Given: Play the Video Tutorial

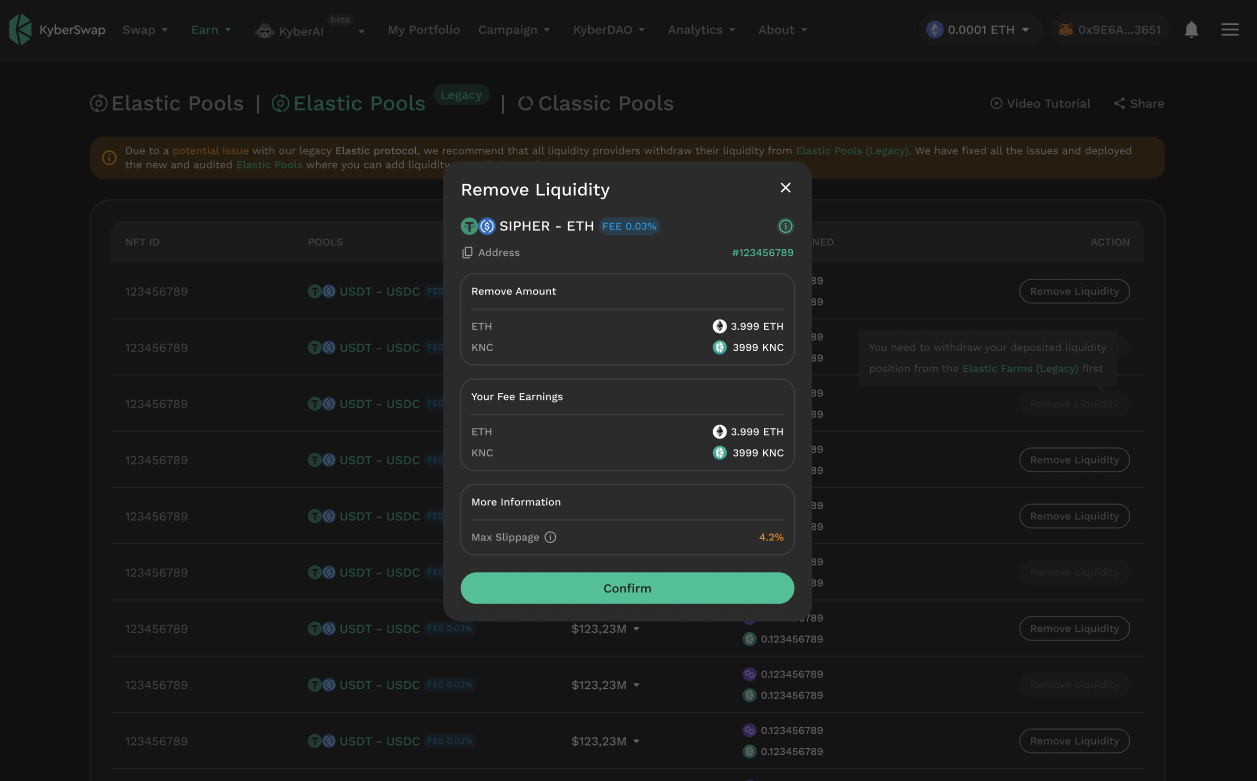Looking at the screenshot, I should 1040,103.
